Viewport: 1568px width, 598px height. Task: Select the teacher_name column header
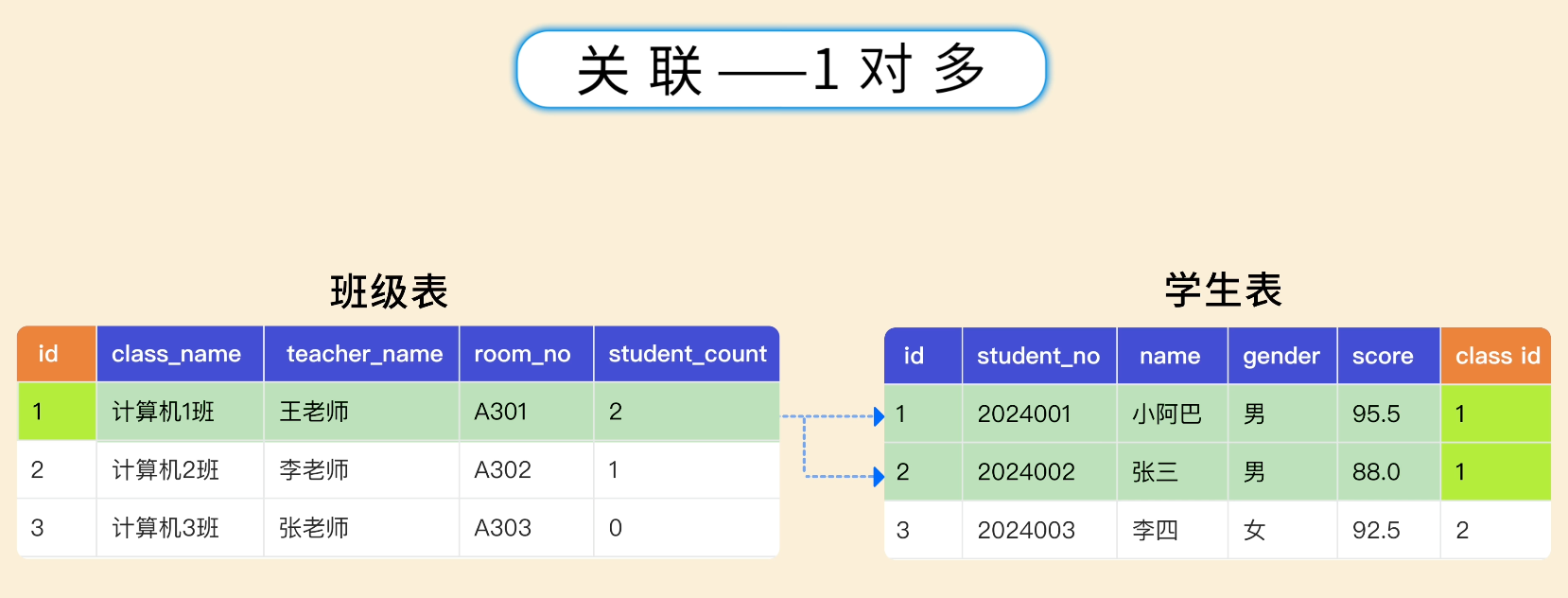pos(364,354)
